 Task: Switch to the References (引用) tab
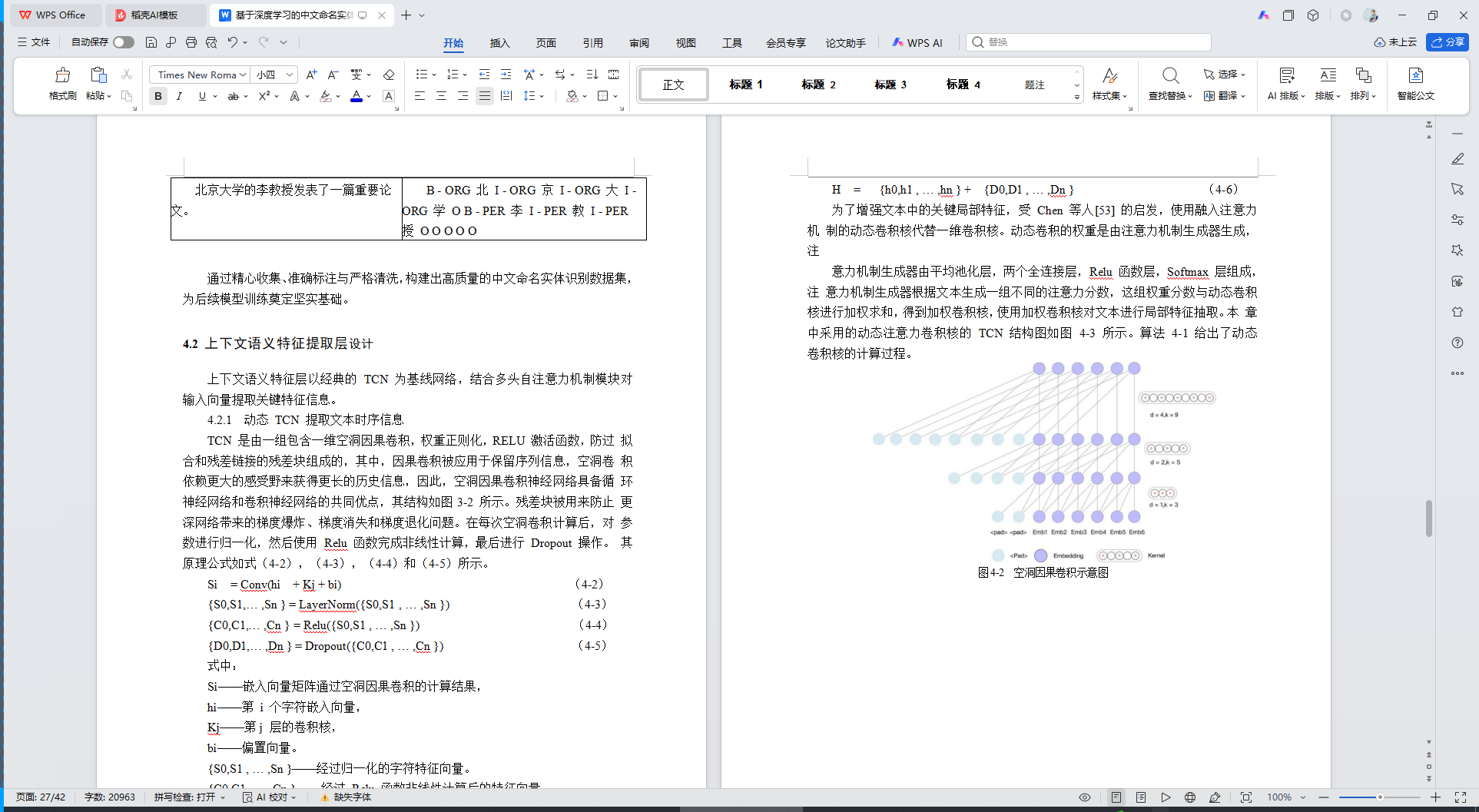pos(592,43)
